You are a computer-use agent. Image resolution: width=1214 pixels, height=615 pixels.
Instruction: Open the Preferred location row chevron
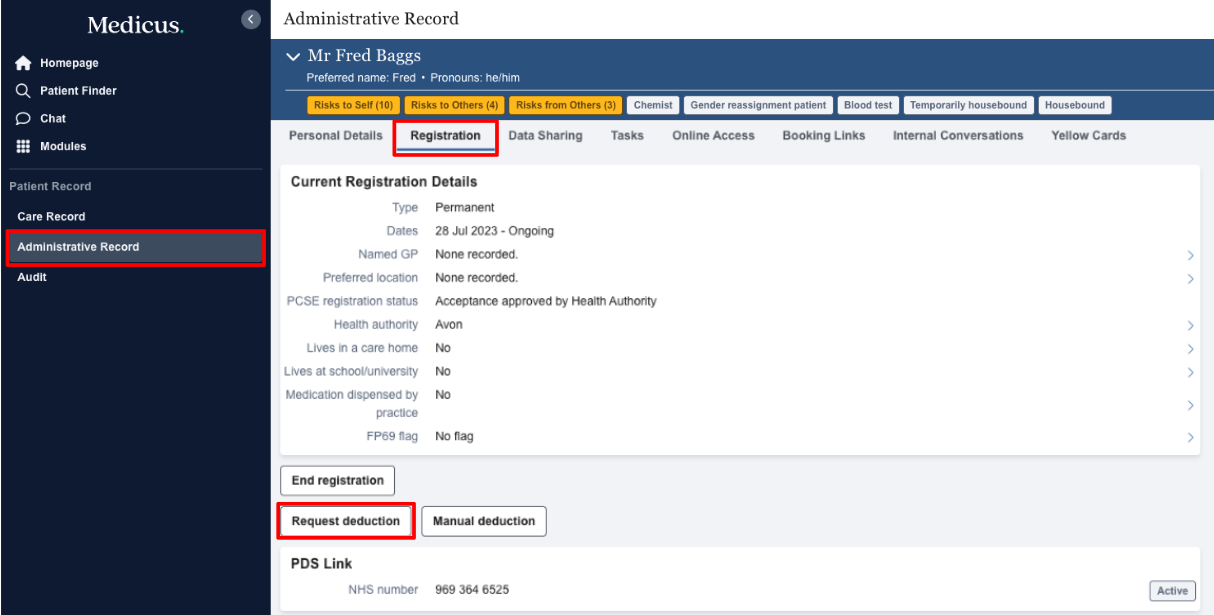[1190, 279]
